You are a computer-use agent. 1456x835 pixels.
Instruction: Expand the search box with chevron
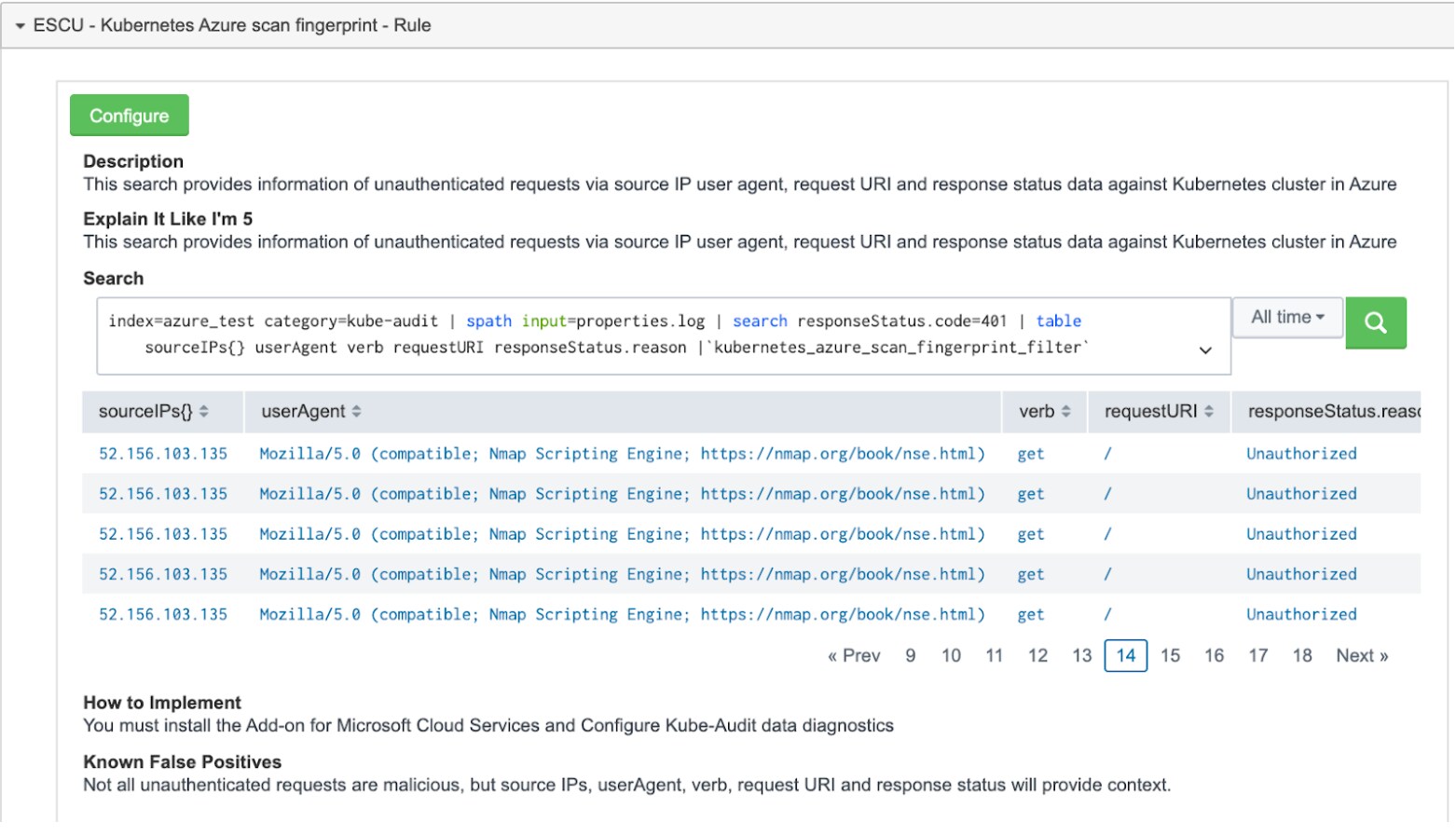[1205, 350]
